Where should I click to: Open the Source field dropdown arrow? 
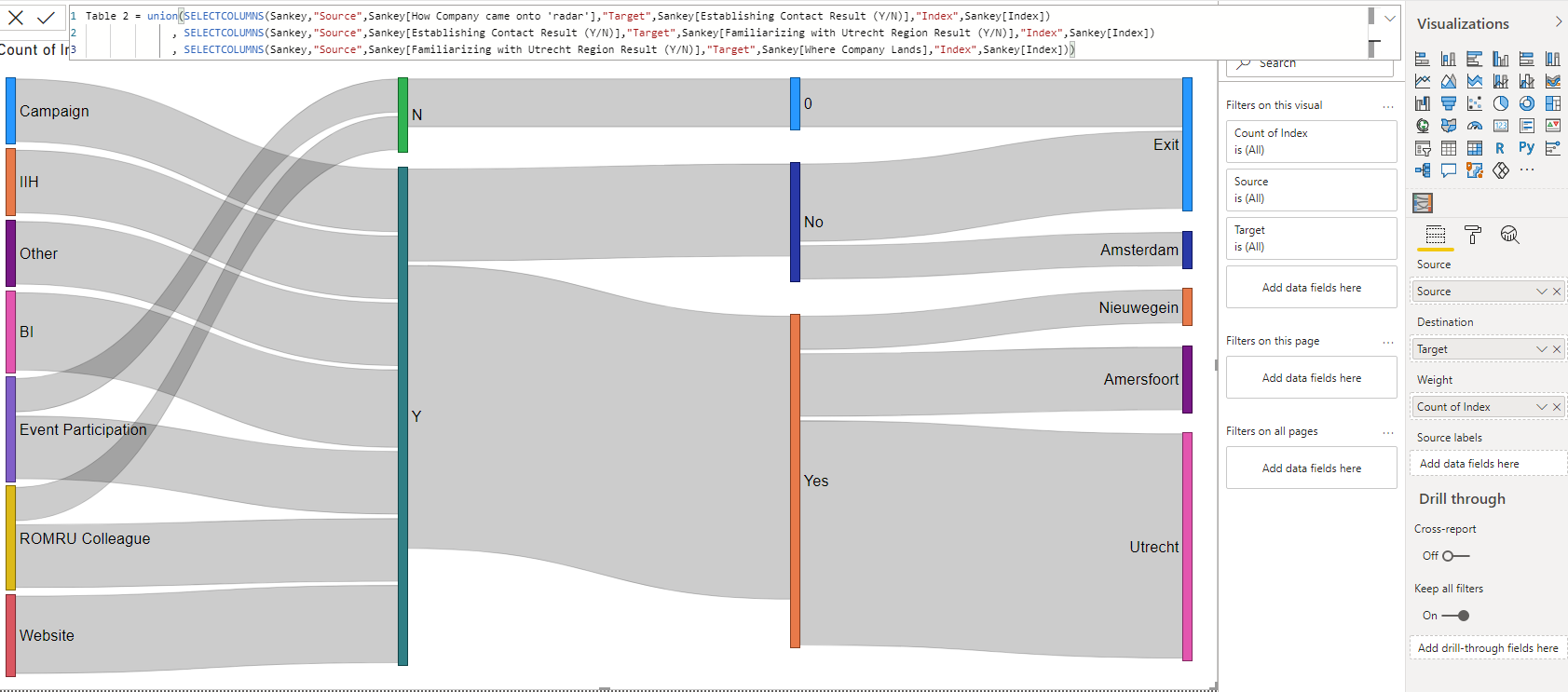1542,292
